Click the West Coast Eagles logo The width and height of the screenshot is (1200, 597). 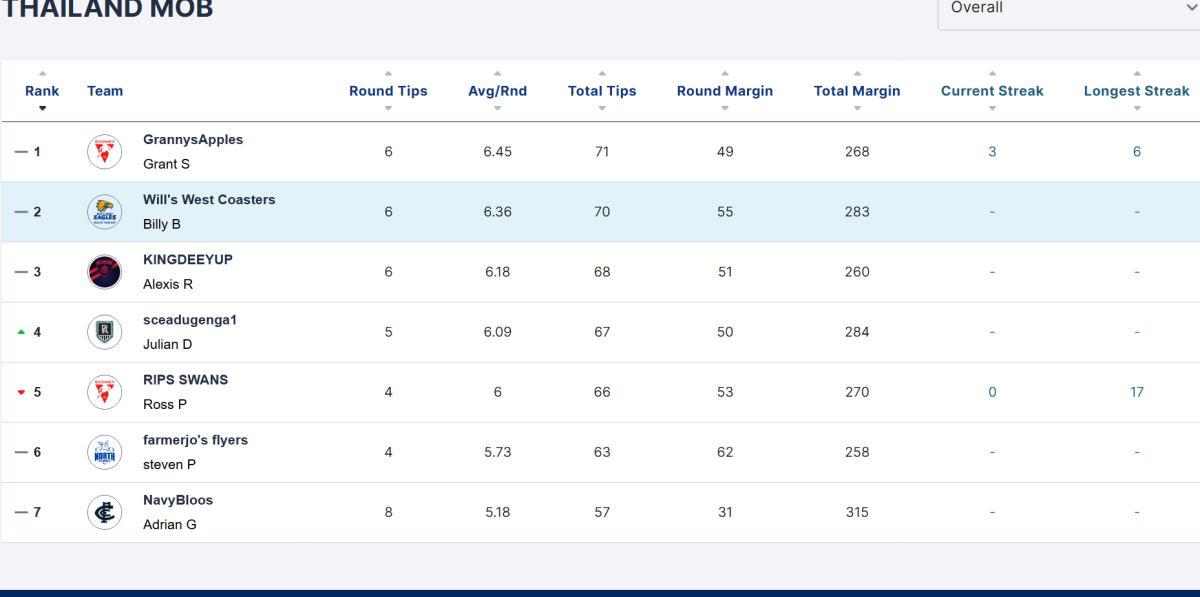tap(104, 212)
